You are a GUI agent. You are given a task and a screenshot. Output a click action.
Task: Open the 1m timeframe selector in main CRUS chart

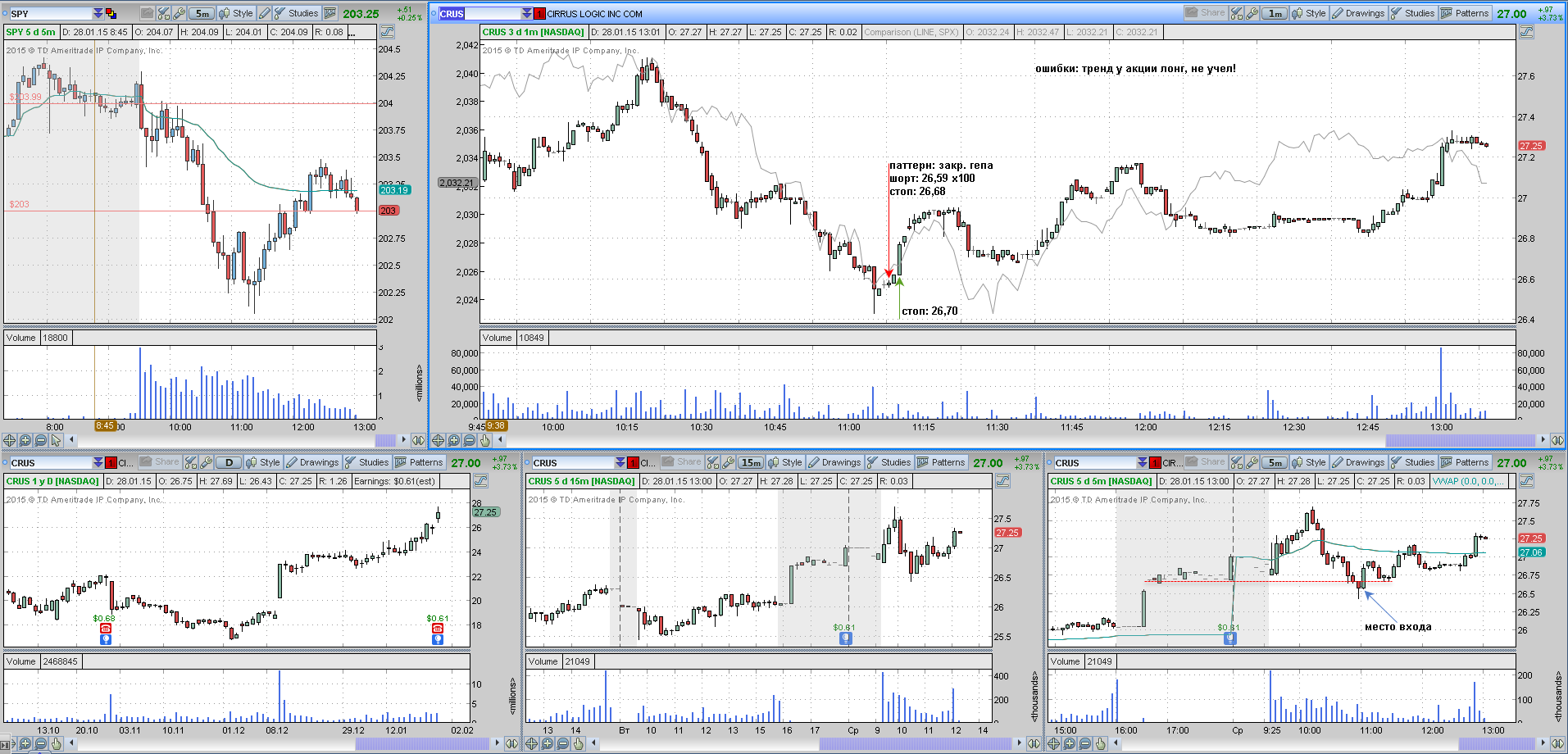point(1275,13)
